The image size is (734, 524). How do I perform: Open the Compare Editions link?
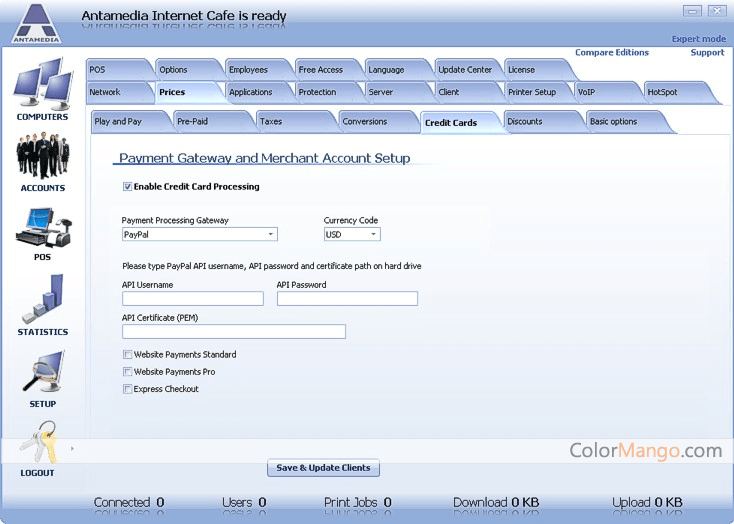[612, 53]
